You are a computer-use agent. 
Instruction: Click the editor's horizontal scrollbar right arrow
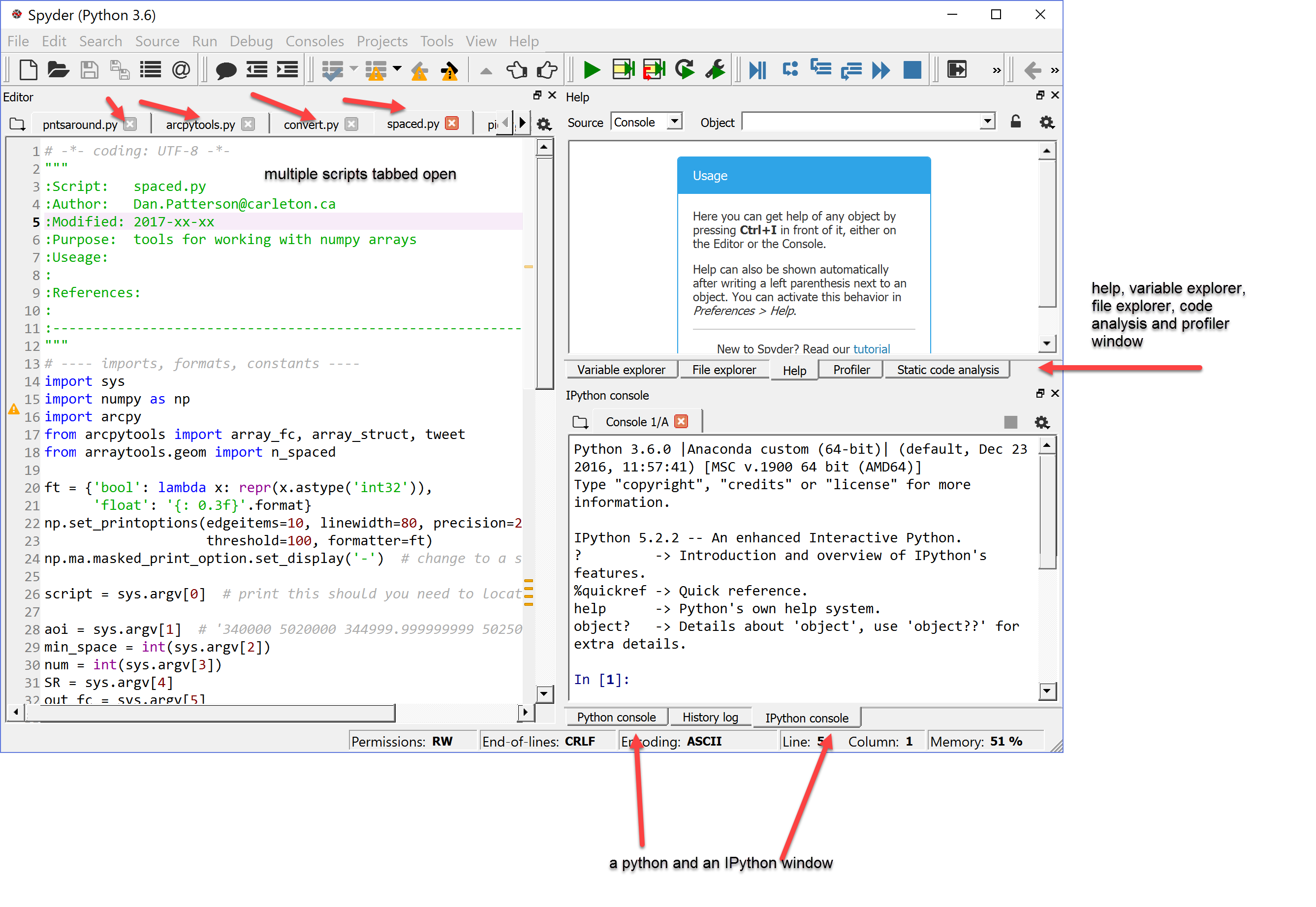click(x=525, y=712)
